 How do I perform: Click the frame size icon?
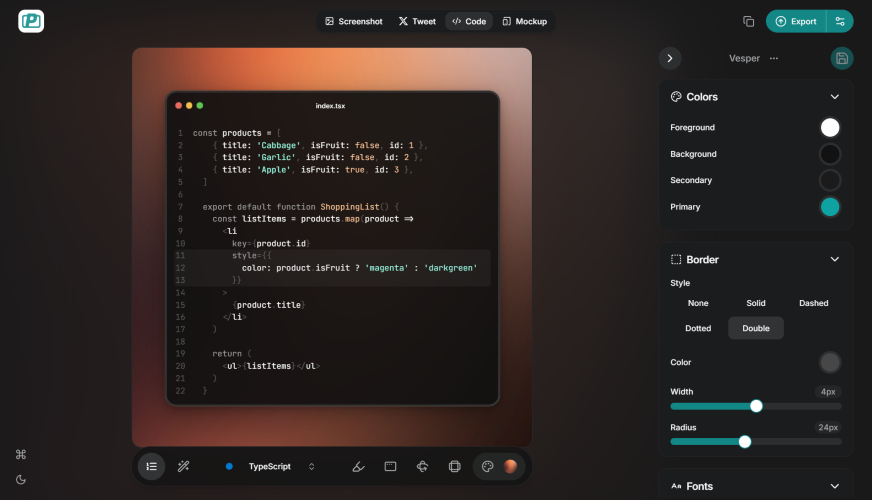[454, 467]
